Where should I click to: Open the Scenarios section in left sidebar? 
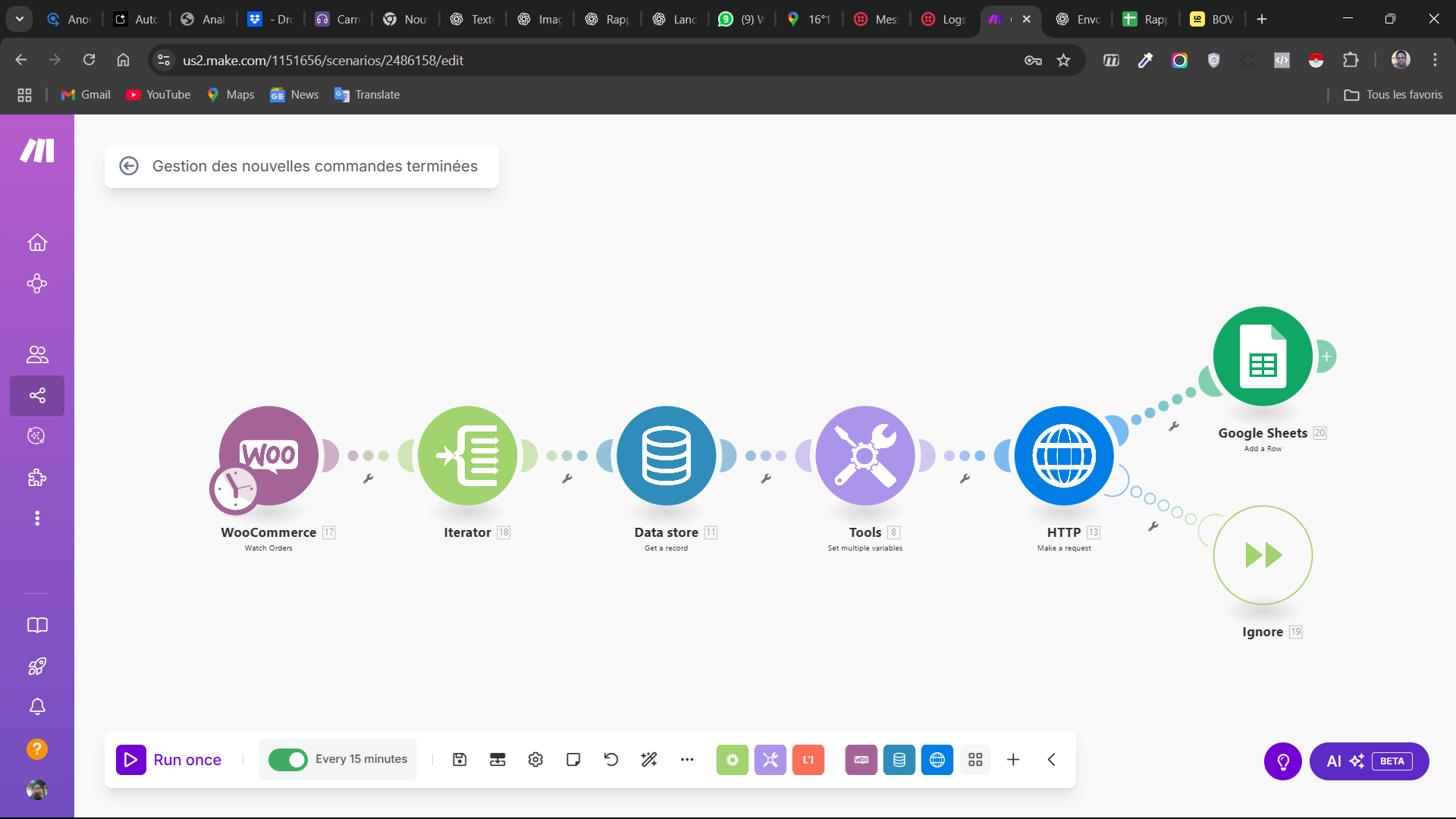click(37, 395)
